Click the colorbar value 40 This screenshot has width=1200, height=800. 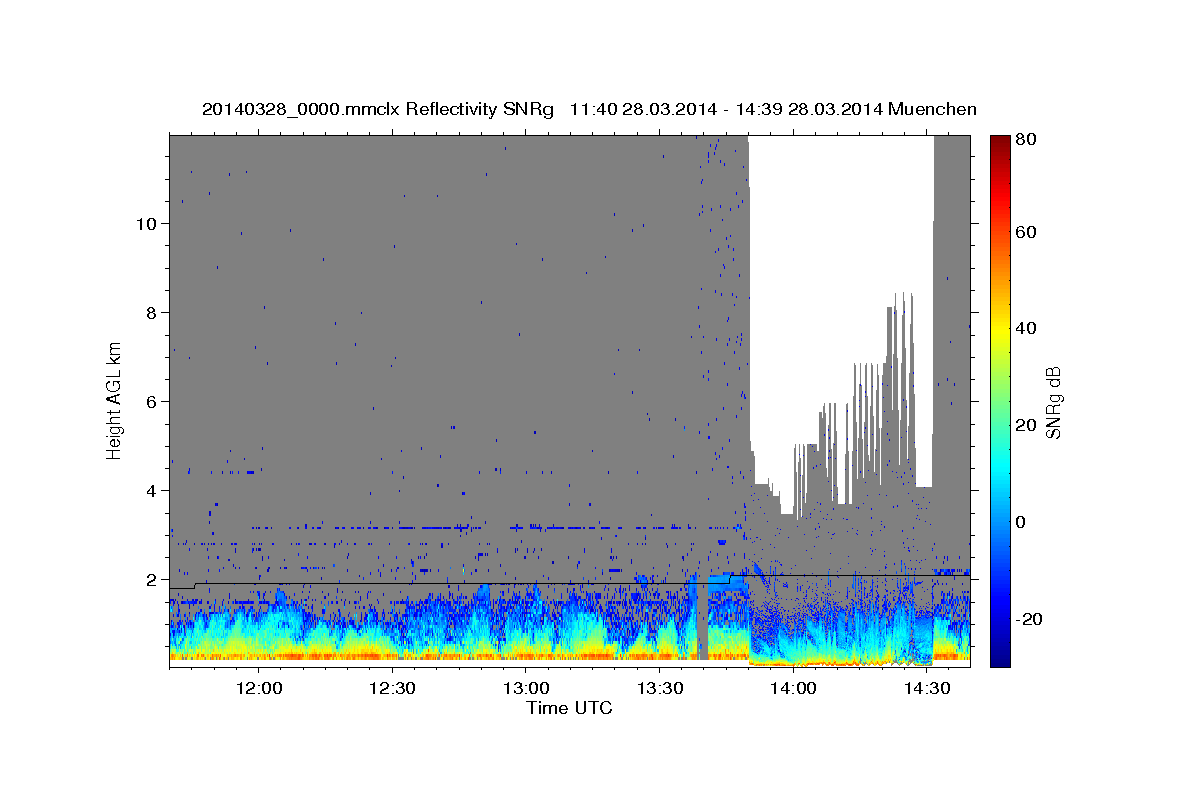pyautogui.click(x=1028, y=329)
